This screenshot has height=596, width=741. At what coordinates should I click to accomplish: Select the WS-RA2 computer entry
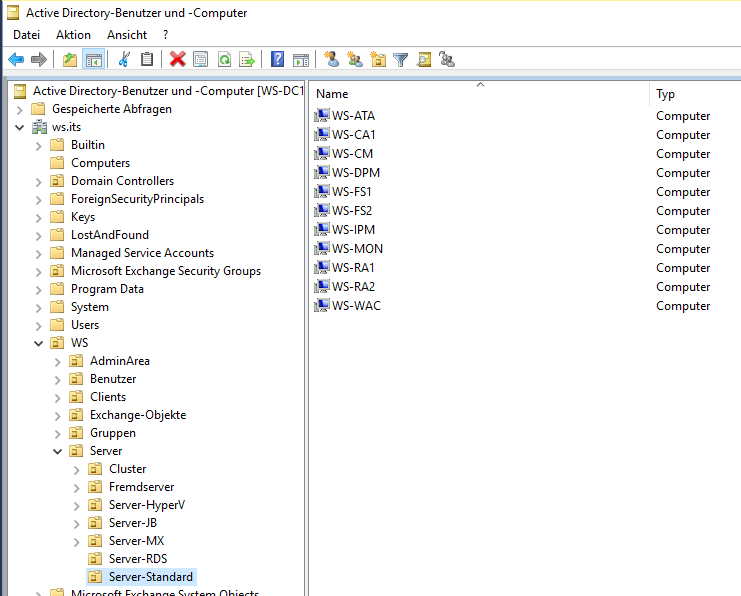point(353,286)
